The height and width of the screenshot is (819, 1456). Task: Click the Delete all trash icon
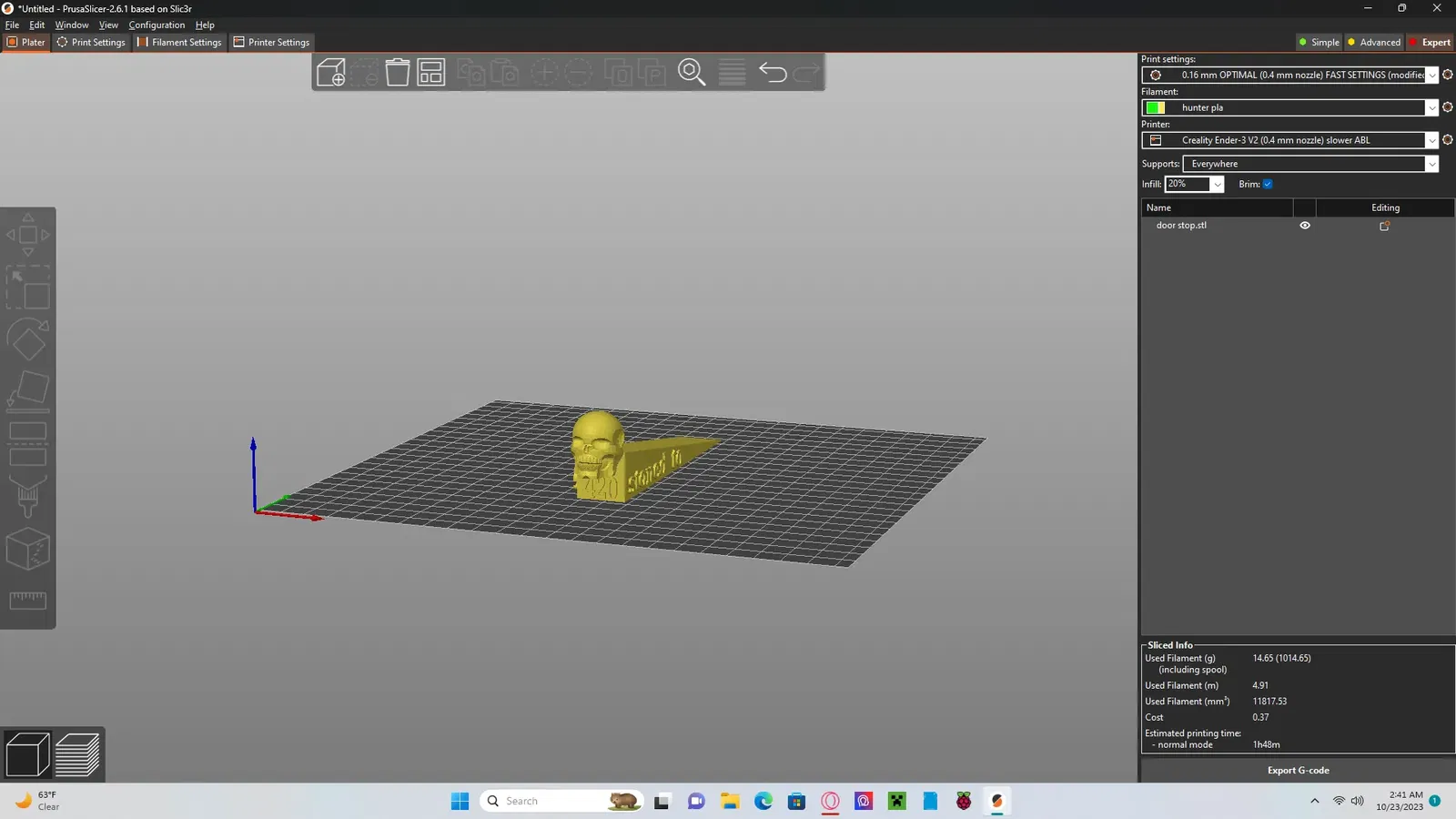point(398,72)
